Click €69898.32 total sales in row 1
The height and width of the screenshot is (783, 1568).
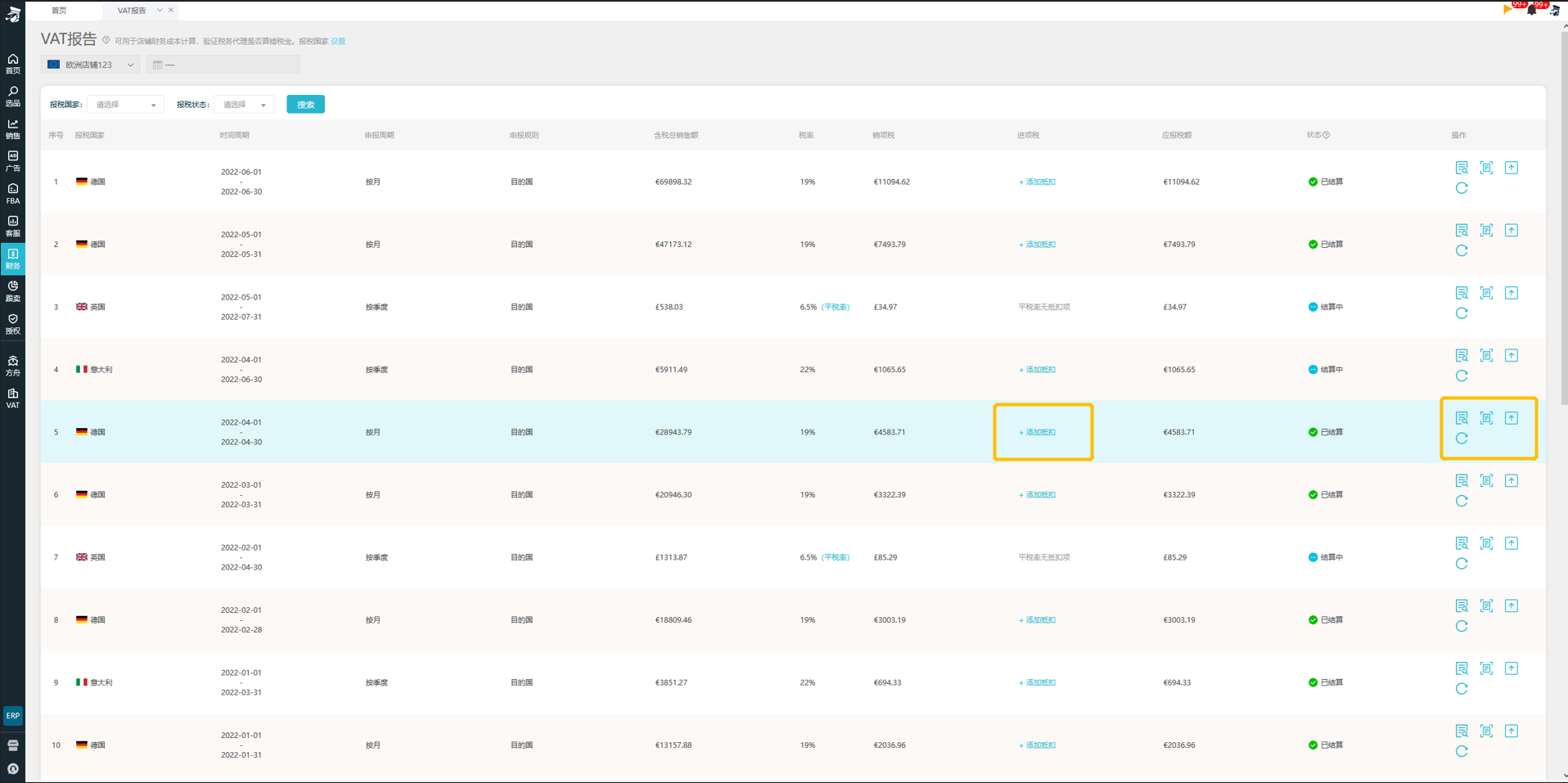[673, 182]
